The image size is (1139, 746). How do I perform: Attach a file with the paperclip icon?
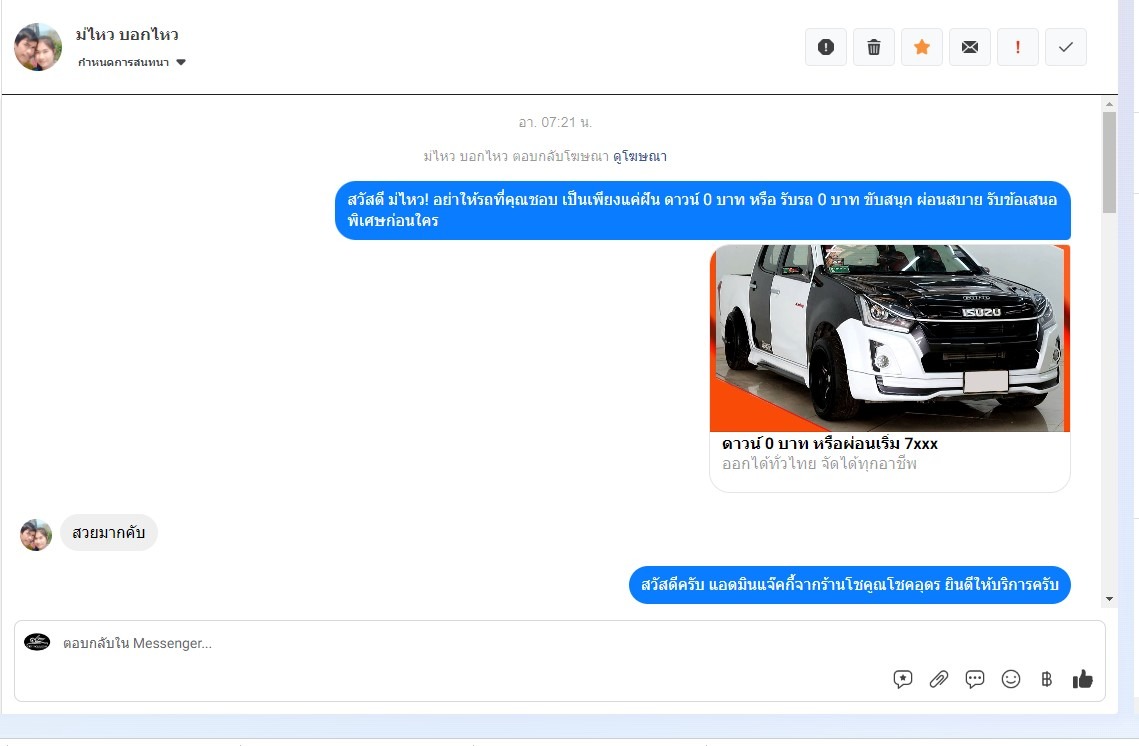939,679
